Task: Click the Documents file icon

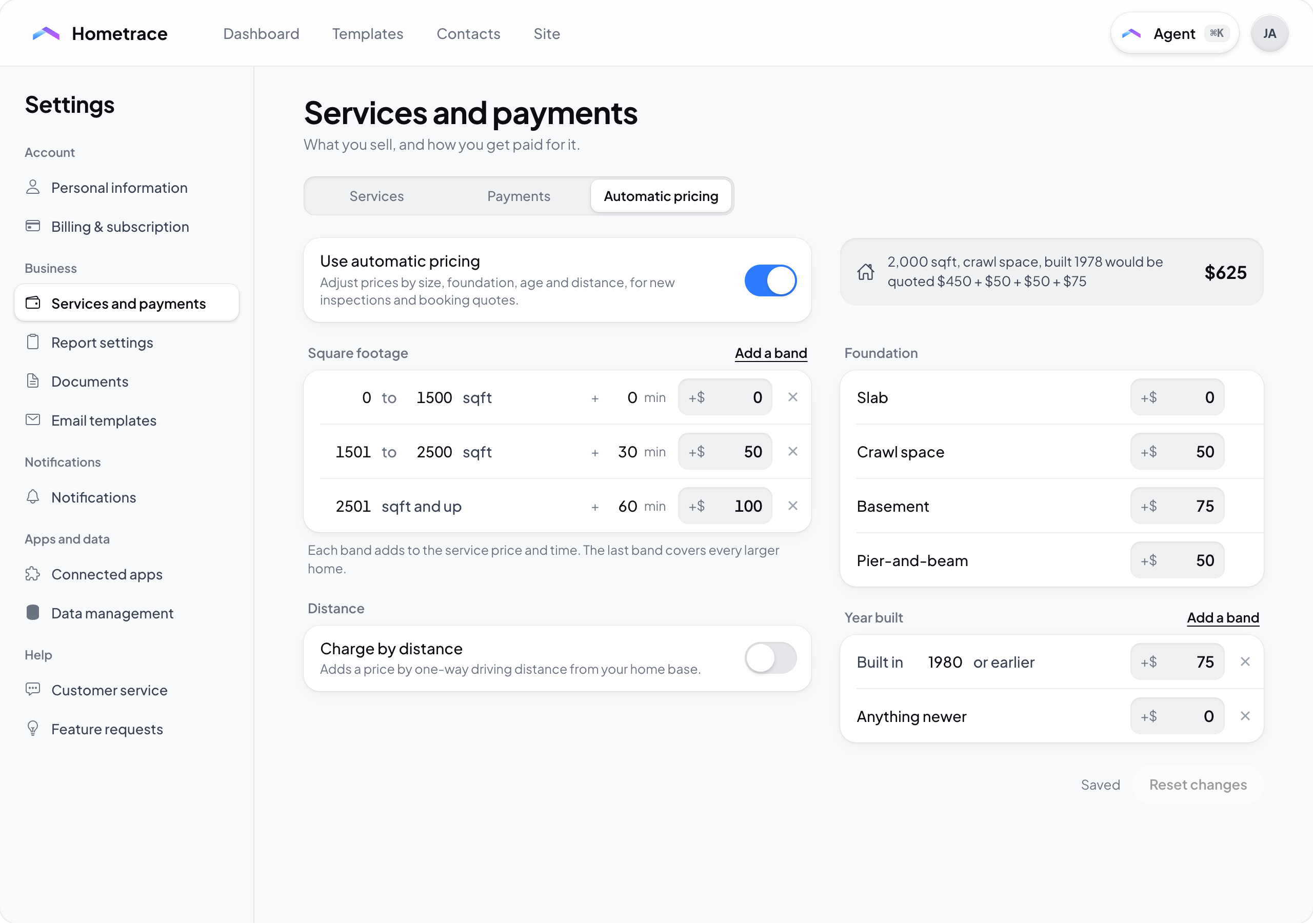Action: [x=33, y=381]
